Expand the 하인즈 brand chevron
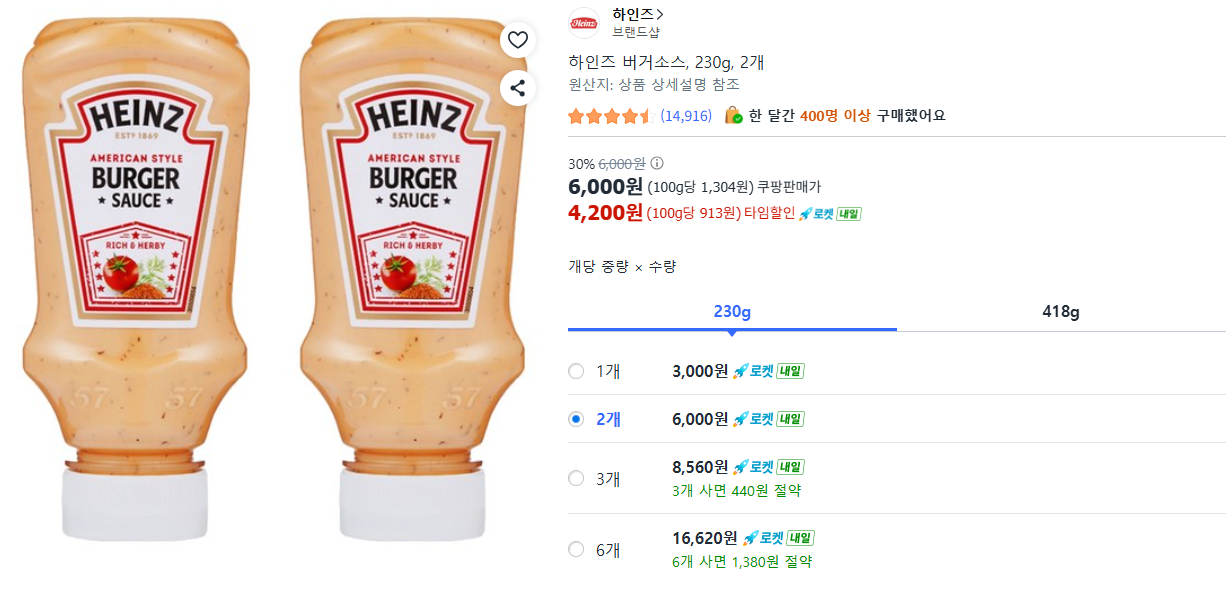1228x591 pixels. (660, 14)
